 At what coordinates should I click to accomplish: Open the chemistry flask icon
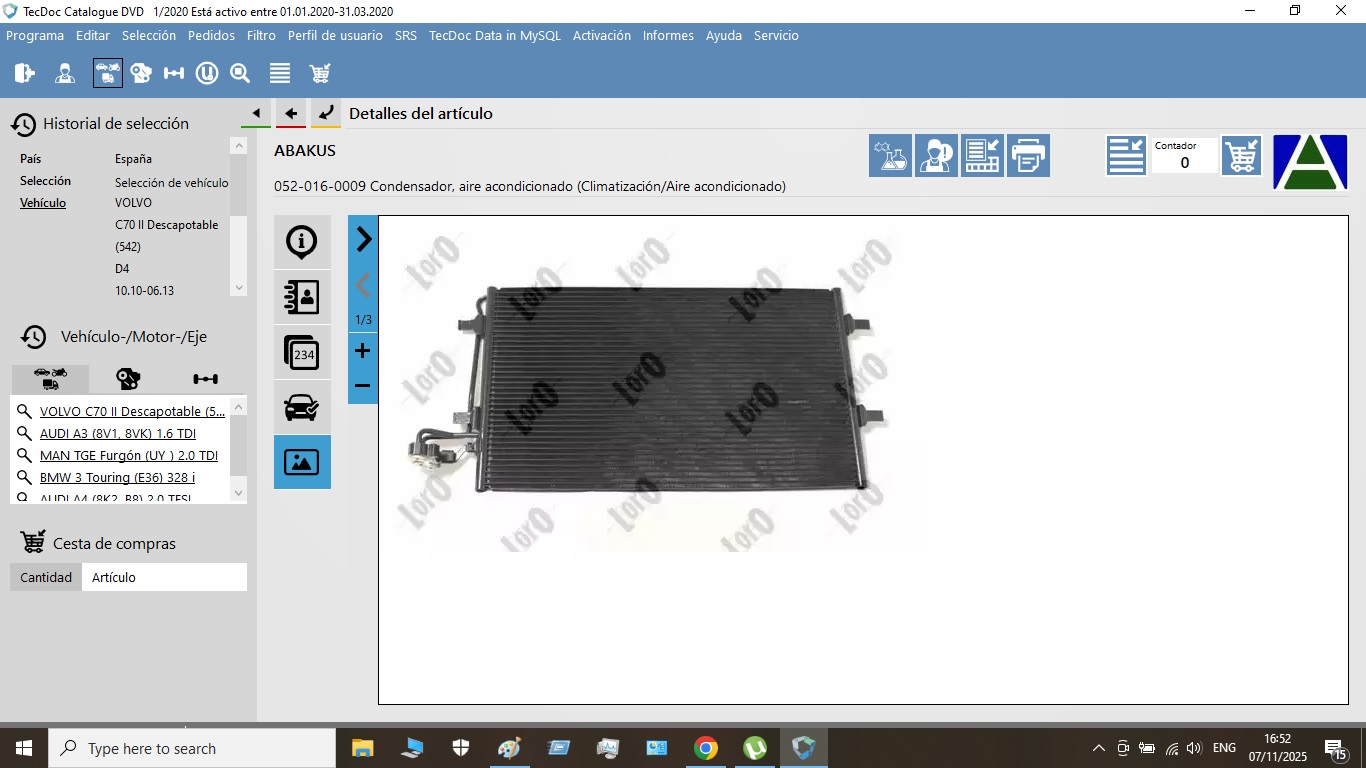(x=890, y=156)
